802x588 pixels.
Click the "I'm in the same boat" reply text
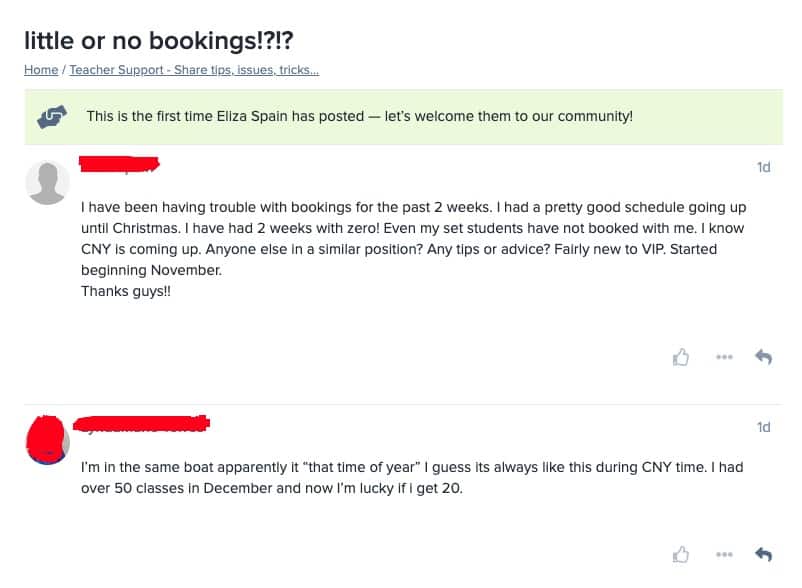pyautogui.click(x=412, y=478)
